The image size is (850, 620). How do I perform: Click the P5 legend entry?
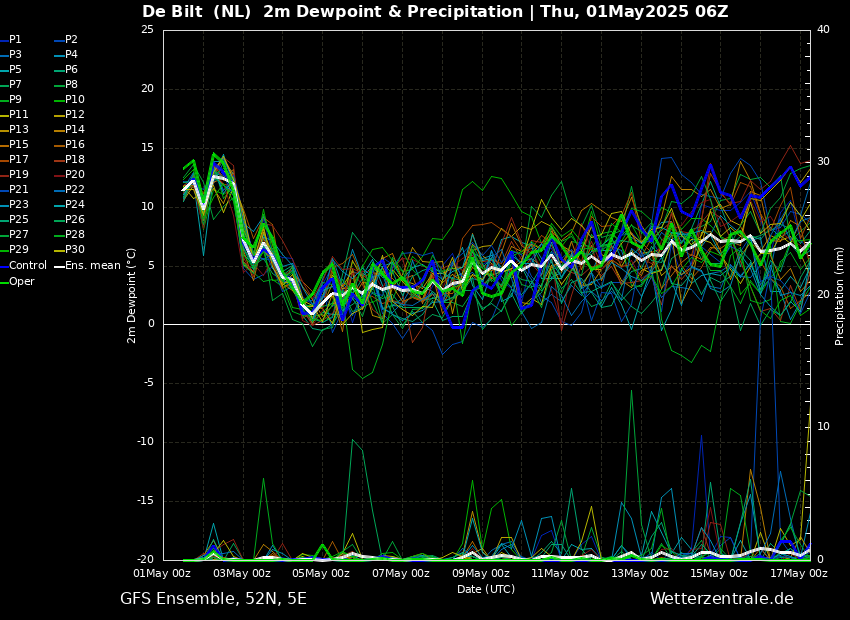(x=11, y=69)
